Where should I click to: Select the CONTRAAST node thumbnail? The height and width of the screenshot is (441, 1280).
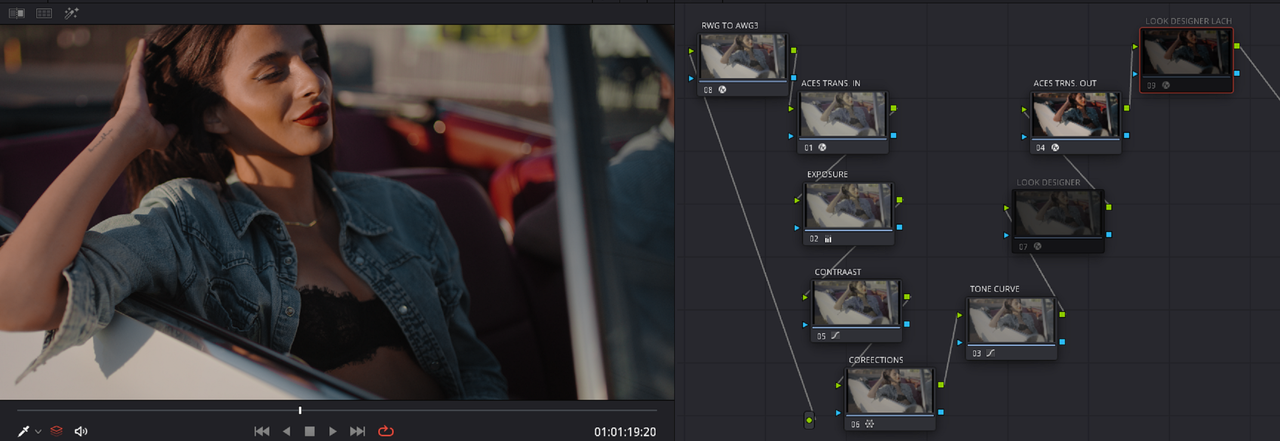click(x=856, y=303)
